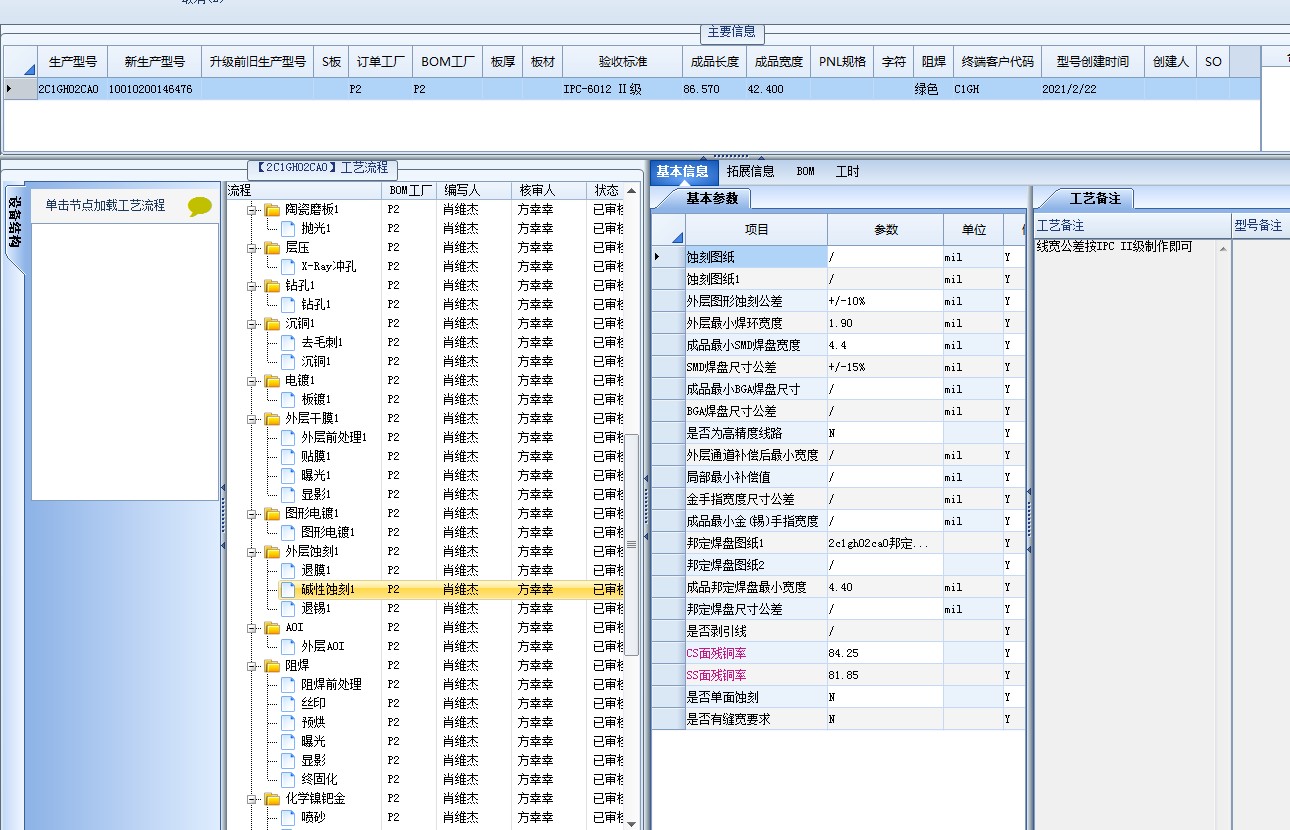Image resolution: width=1290 pixels, height=830 pixels.
Task: Select the 邦定焊盘图纸1 parameter row
Action: [838, 543]
